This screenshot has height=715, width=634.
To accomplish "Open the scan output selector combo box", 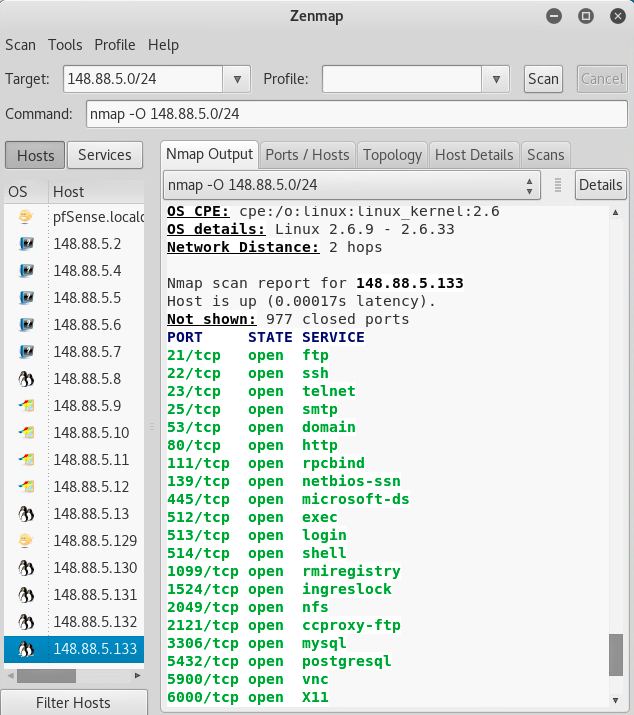I will pos(352,185).
